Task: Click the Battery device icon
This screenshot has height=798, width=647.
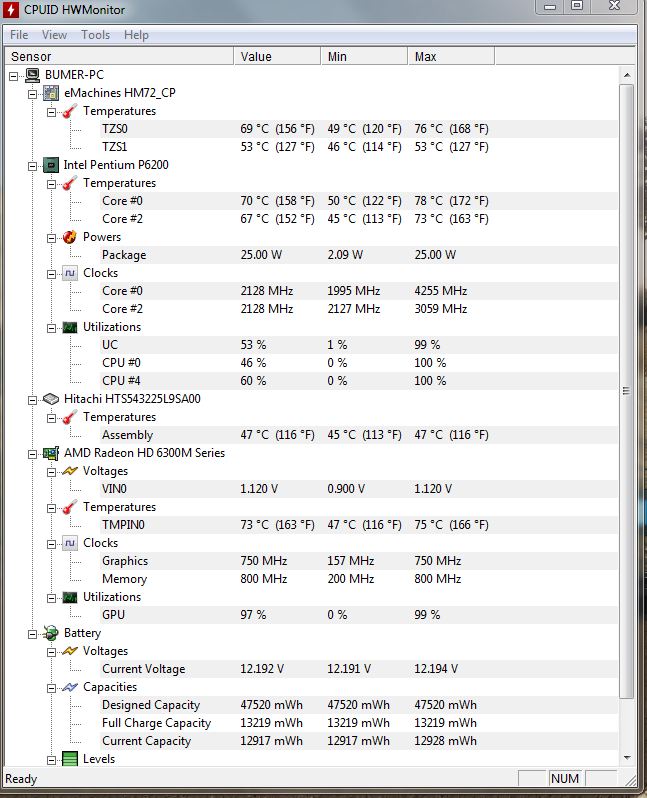Action: [x=50, y=633]
